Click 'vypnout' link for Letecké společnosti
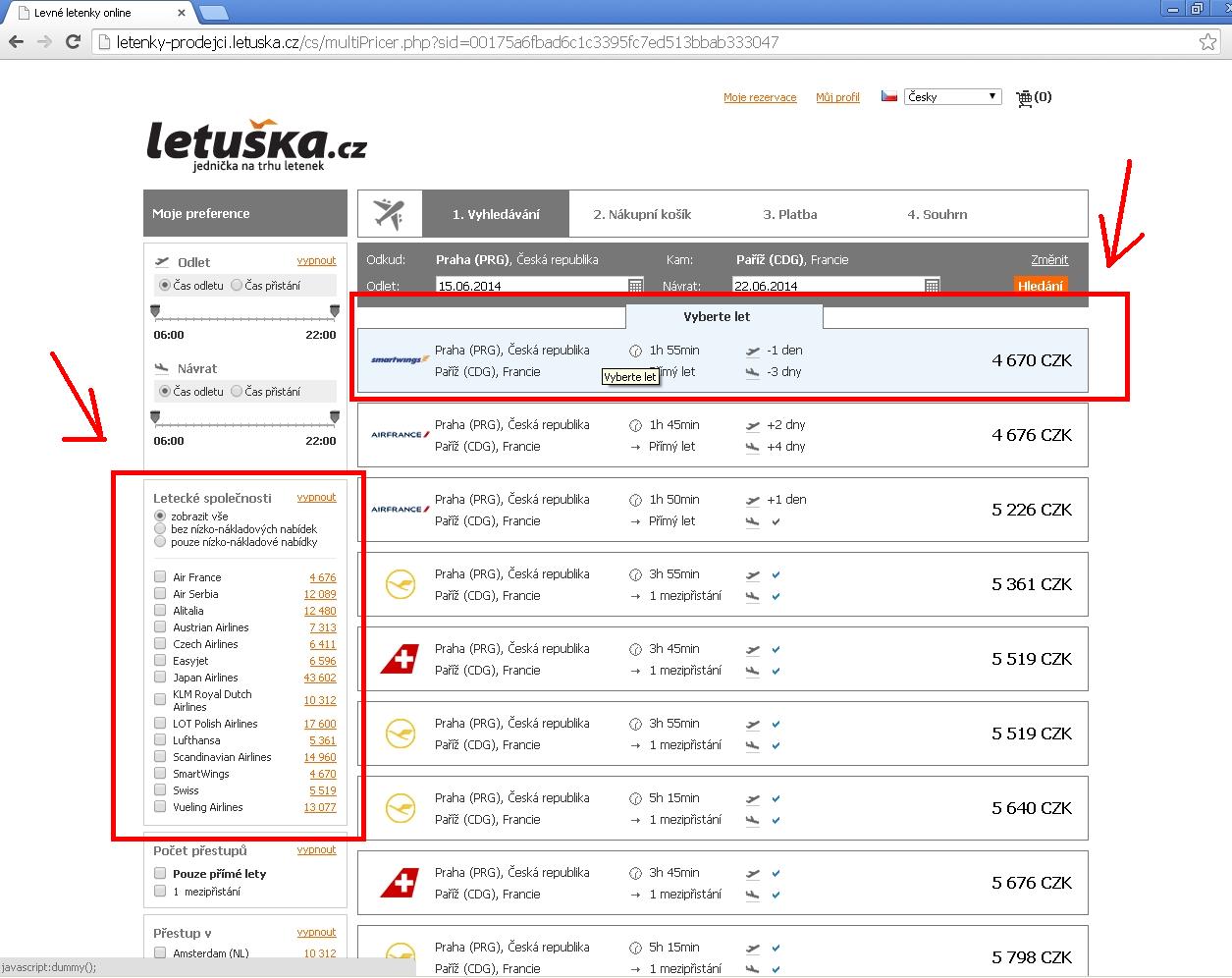This screenshot has width=1232, height=978. click(316, 498)
